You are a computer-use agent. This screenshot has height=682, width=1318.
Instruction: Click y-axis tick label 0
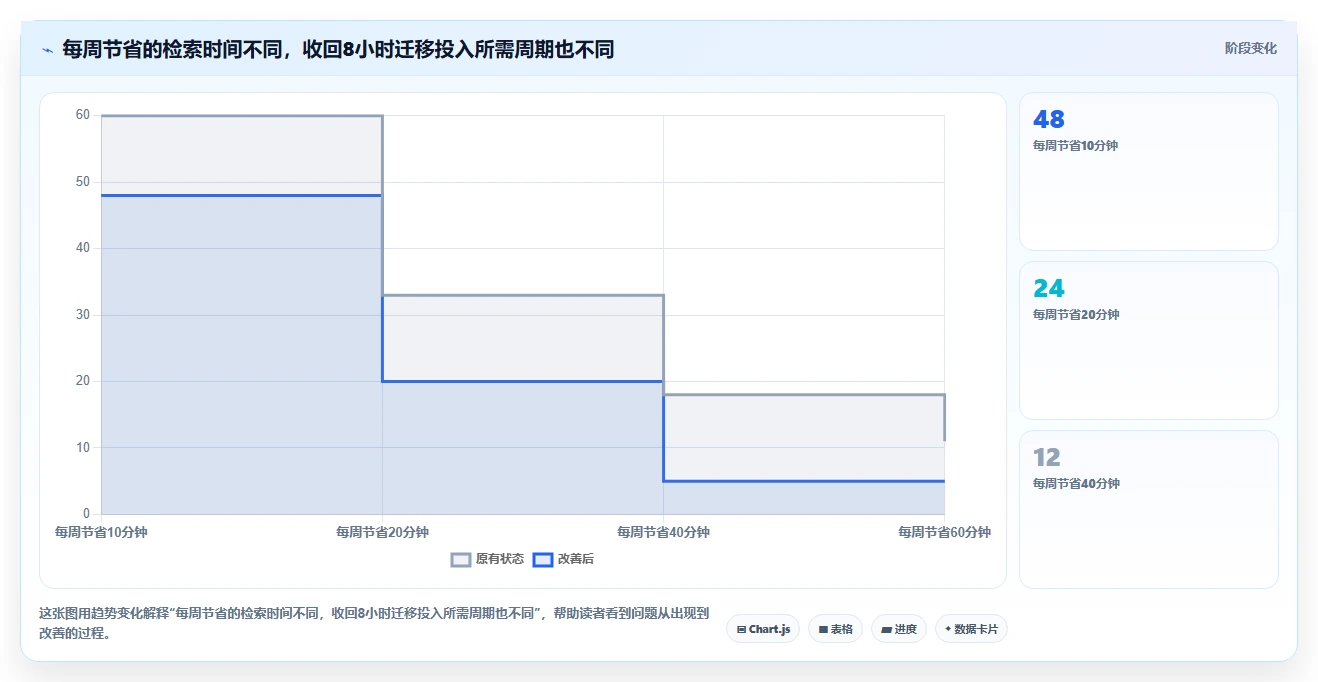coord(86,514)
